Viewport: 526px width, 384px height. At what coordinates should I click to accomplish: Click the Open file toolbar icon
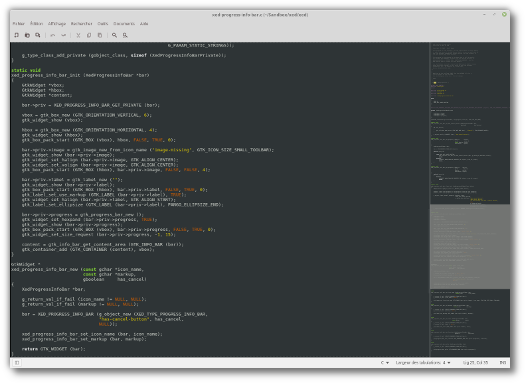click(x=27, y=35)
